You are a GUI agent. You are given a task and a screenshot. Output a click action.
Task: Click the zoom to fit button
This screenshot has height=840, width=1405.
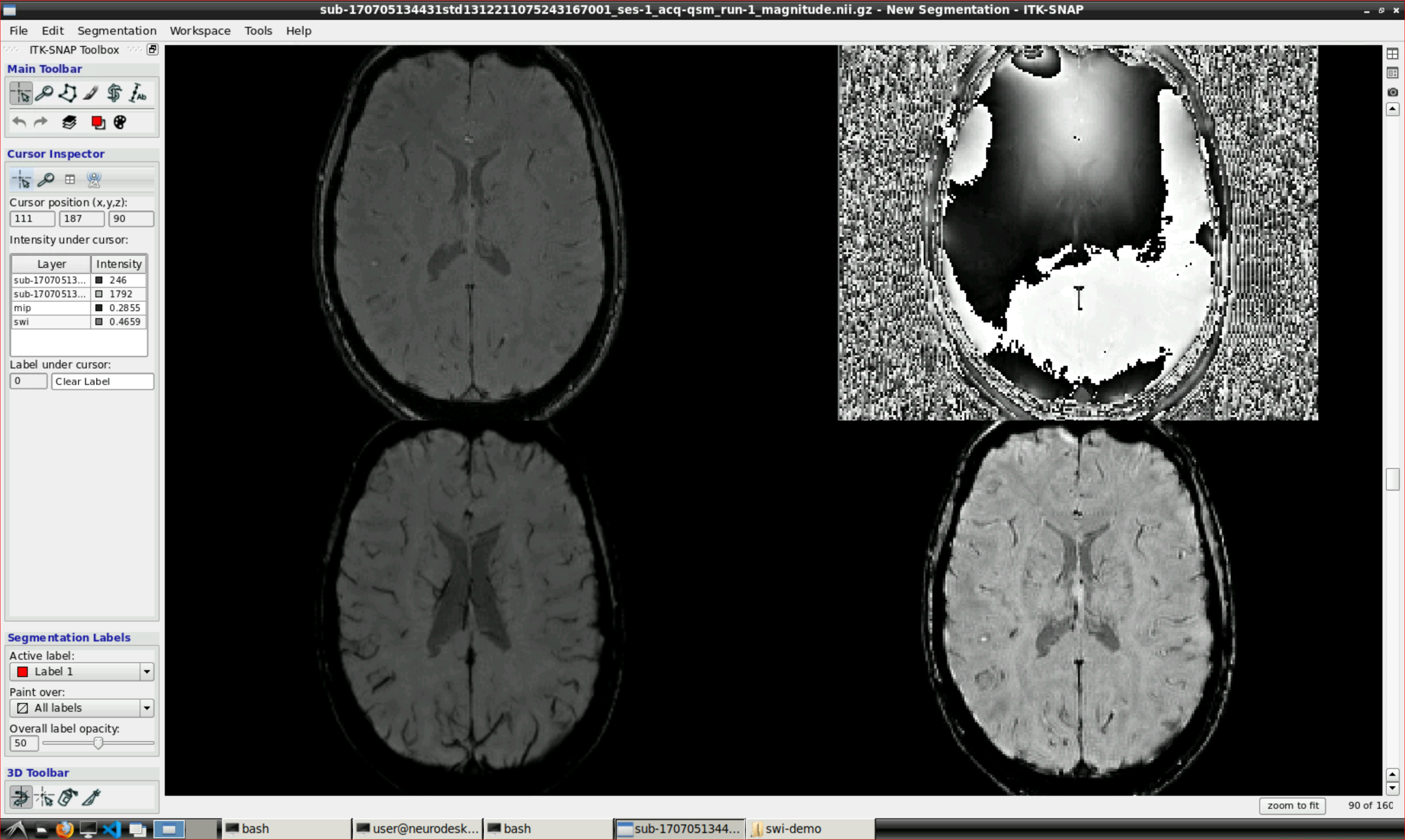[x=1292, y=805]
